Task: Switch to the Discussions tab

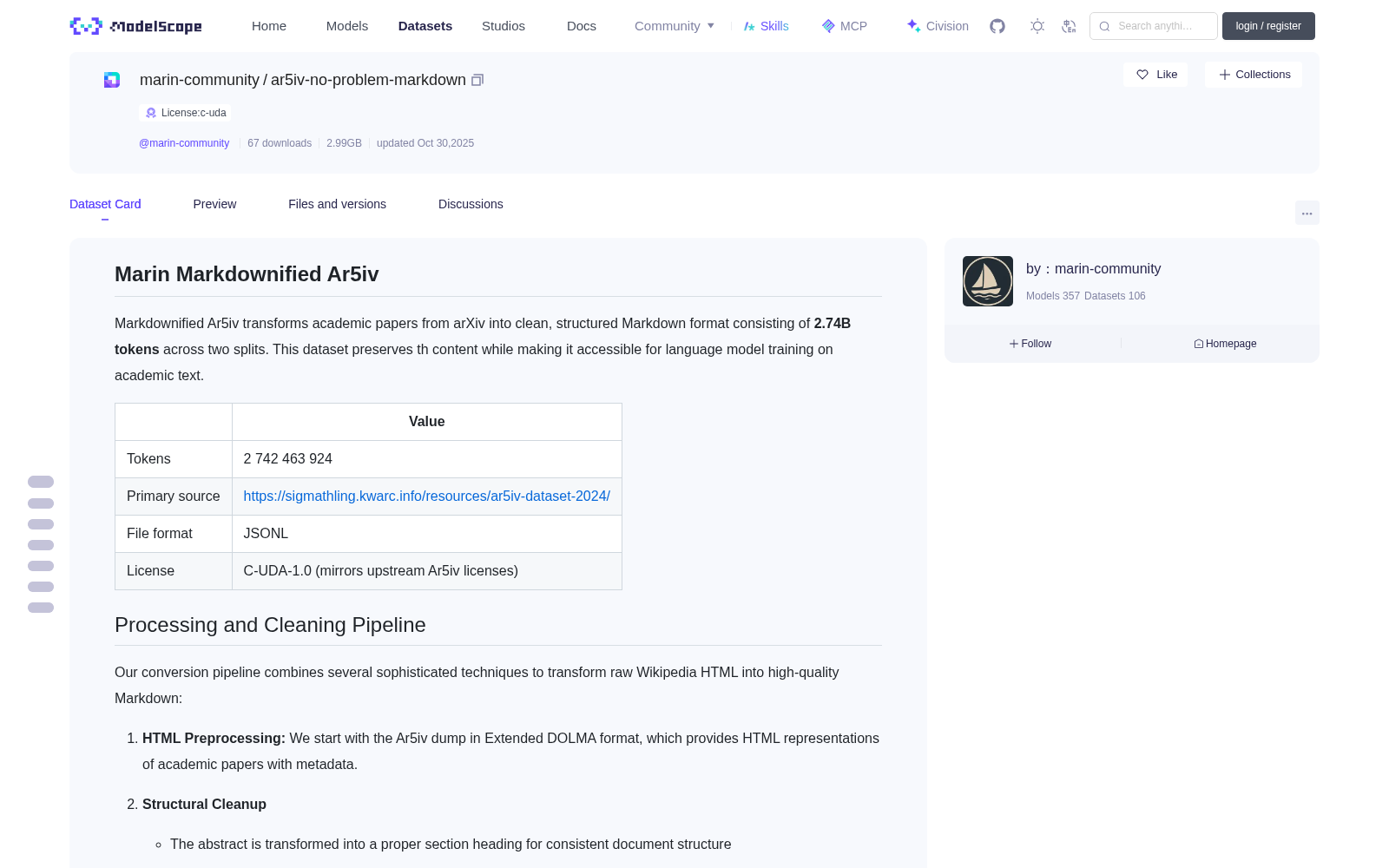Action: 471,204
